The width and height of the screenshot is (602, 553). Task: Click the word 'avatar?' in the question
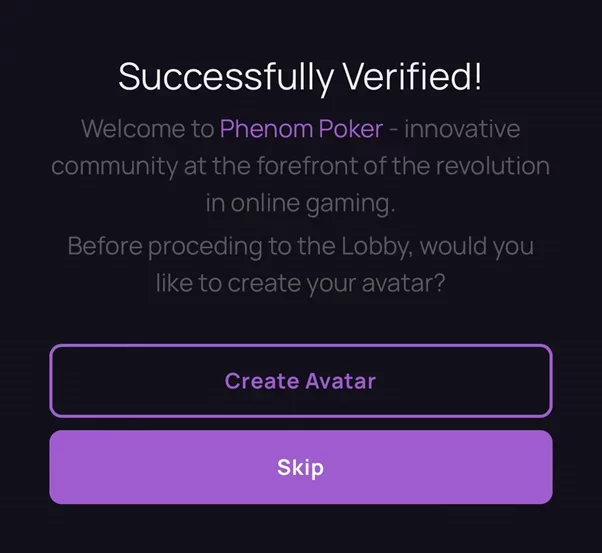404,283
